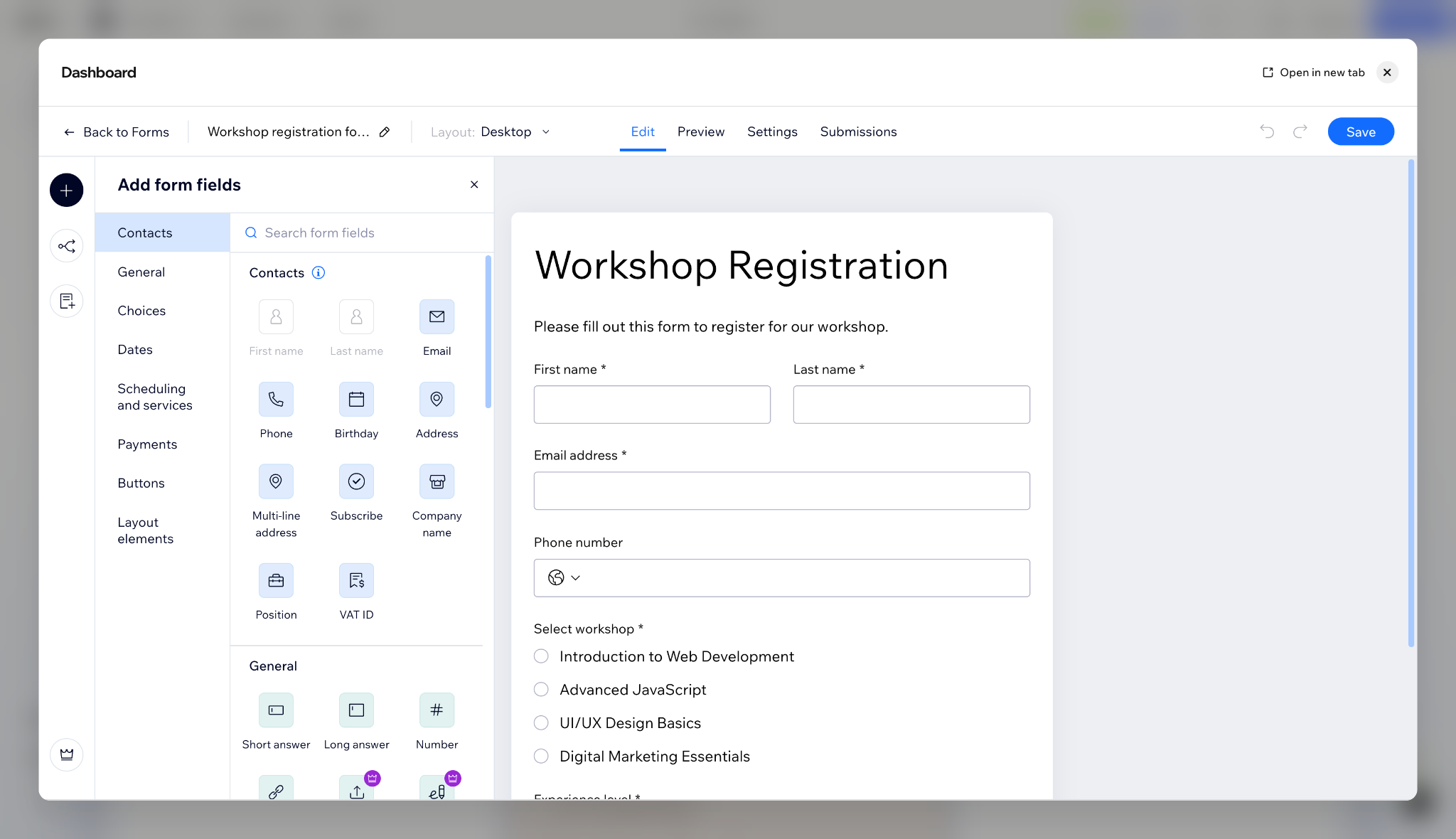1456x839 pixels.
Task: Click the crown upgrade icon in sidebar
Action: click(x=66, y=754)
